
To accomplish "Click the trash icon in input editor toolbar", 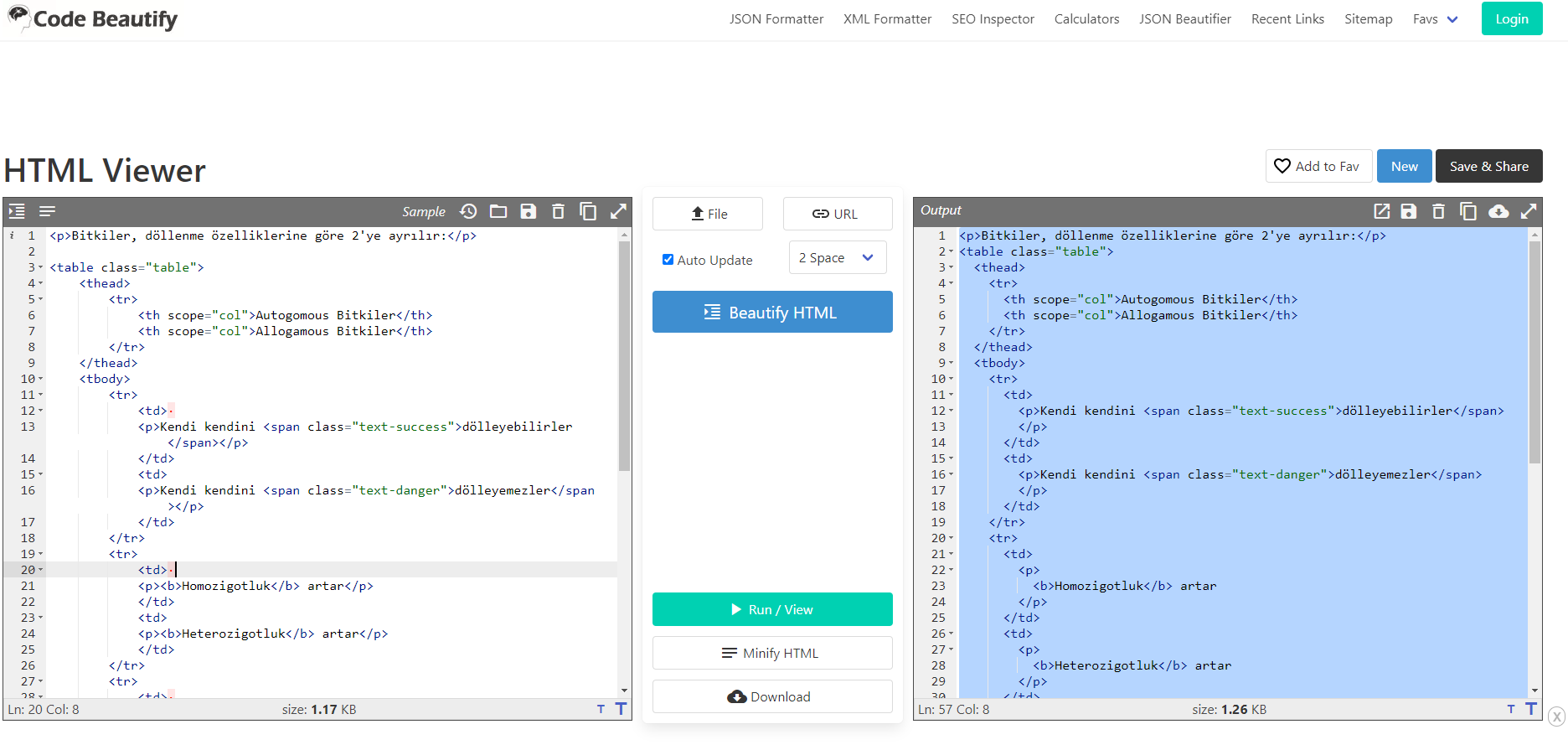I will [559, 211].
